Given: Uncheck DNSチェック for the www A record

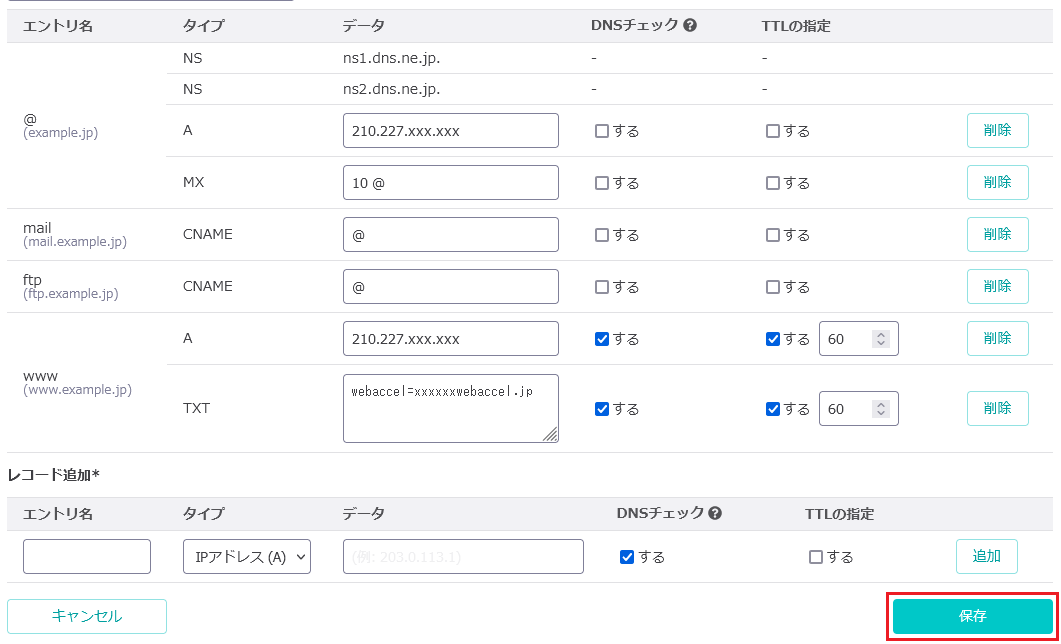Looking at the screenshot, I should pos(602,339).
